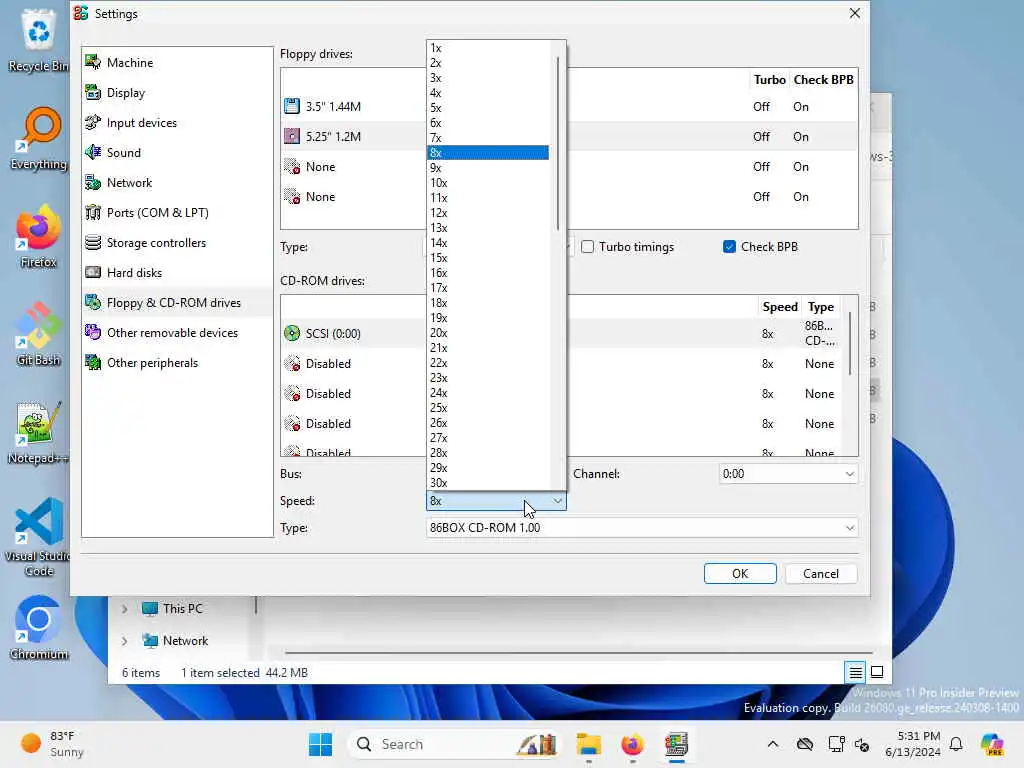Show hidden system tray icons

pyautogui.click(x=773, y=744)
